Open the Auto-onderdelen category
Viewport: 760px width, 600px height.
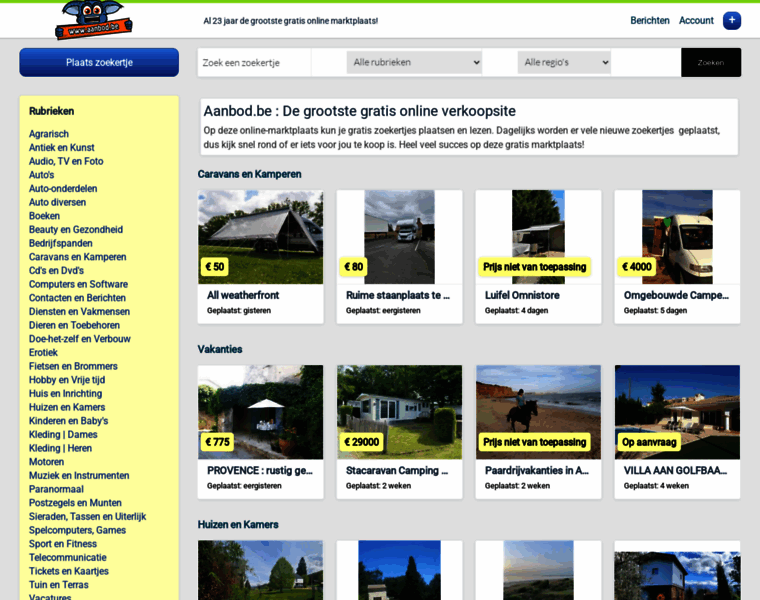tap(63, 189)
